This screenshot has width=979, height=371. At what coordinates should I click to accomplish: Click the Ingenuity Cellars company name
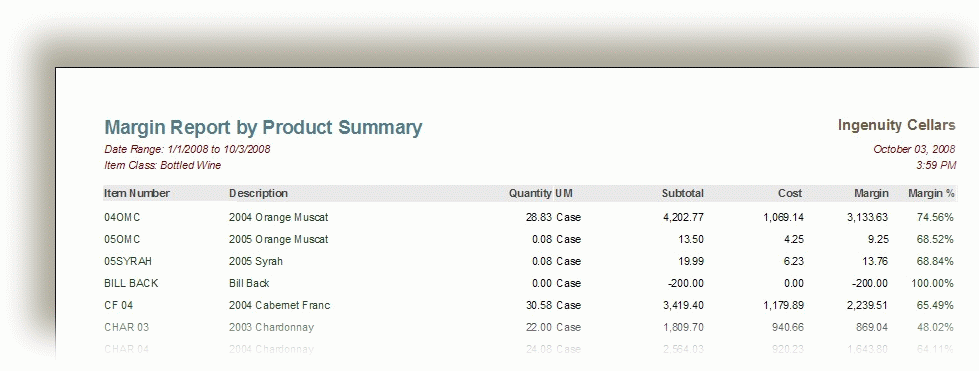click(x=897, y=126)
